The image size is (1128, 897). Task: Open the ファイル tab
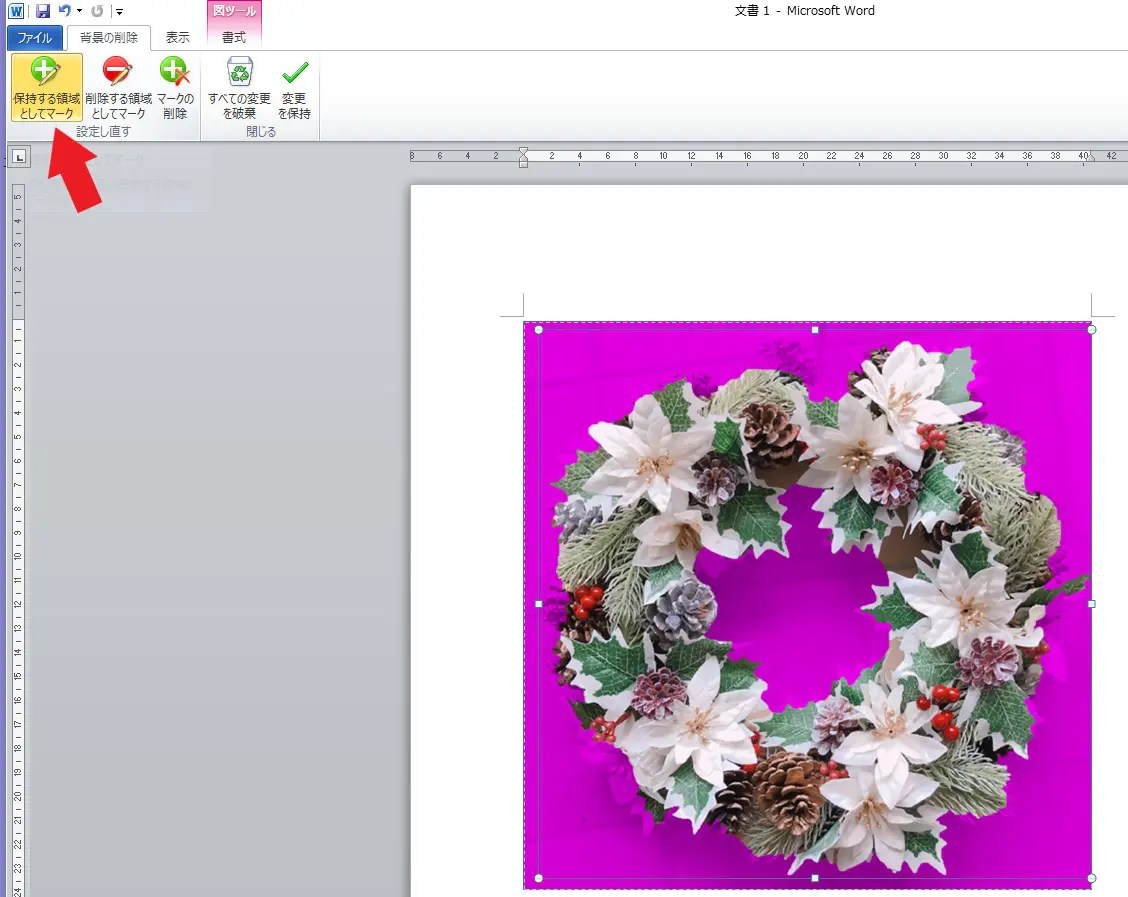[35, 37]
